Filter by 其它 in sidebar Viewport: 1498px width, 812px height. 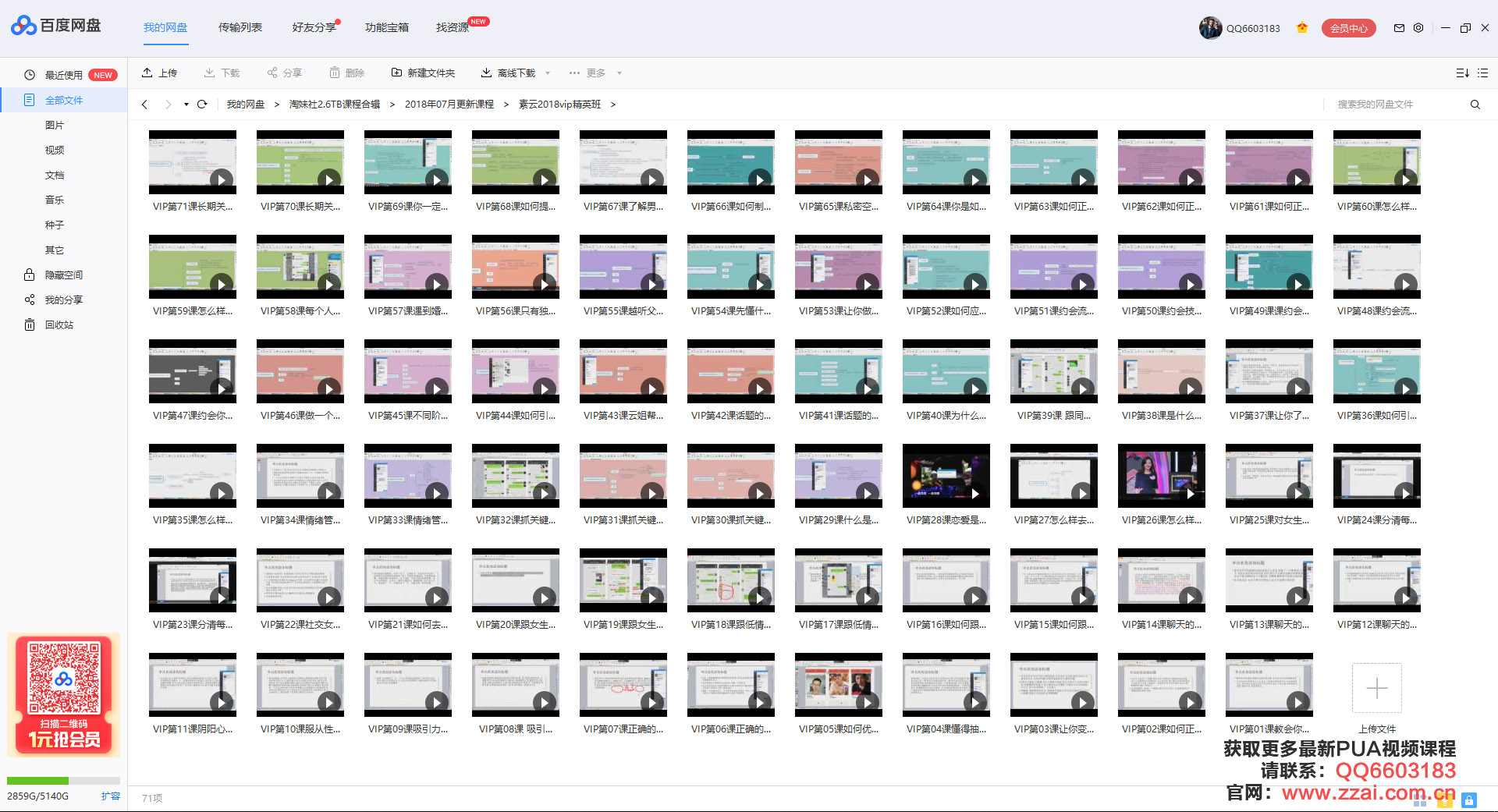tap(55, 250)
